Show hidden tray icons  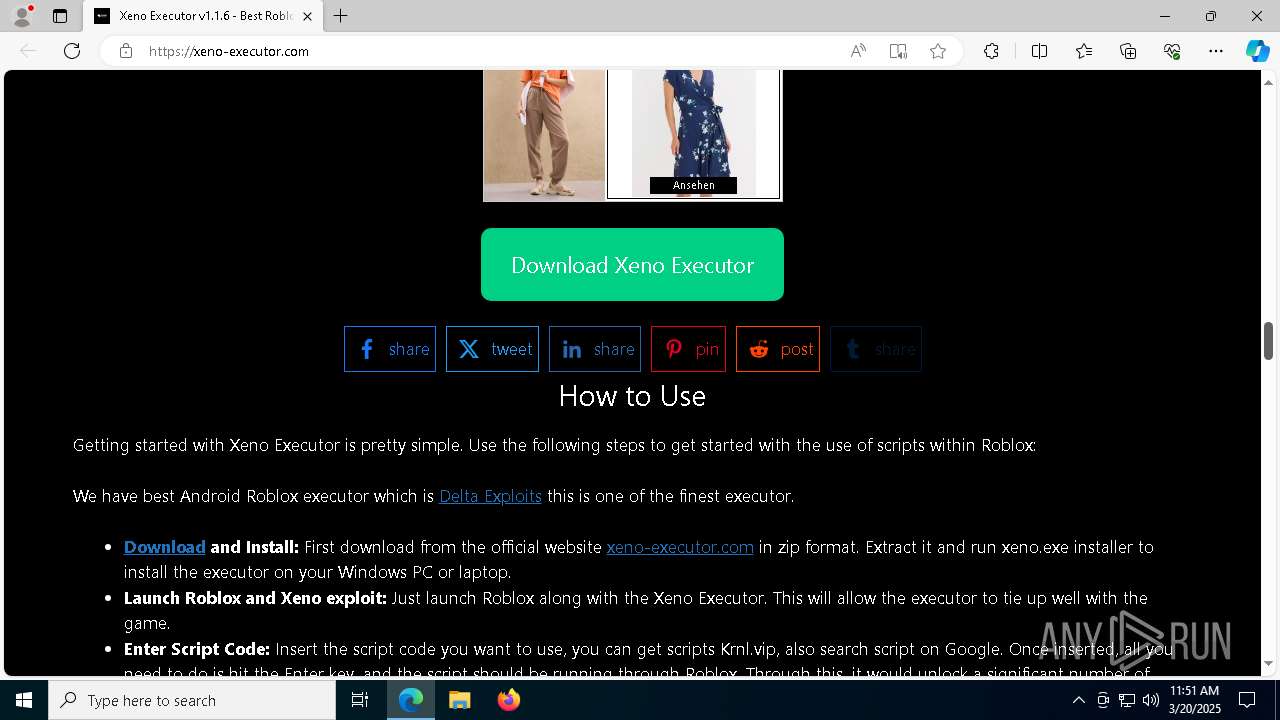[x=1078, y=700]
